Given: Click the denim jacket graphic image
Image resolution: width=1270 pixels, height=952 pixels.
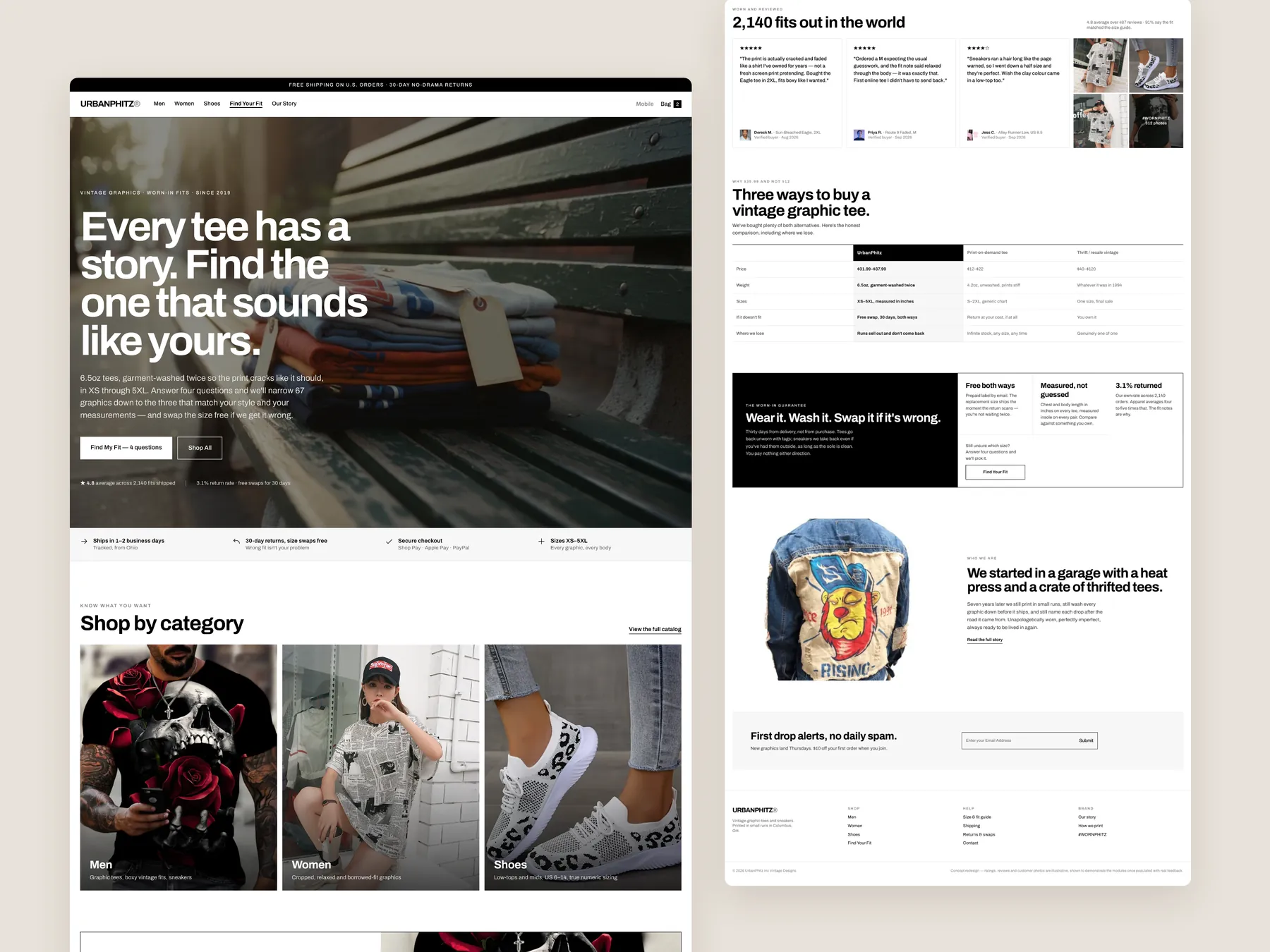Looking at the screenshot, I should tap(837, 599).
